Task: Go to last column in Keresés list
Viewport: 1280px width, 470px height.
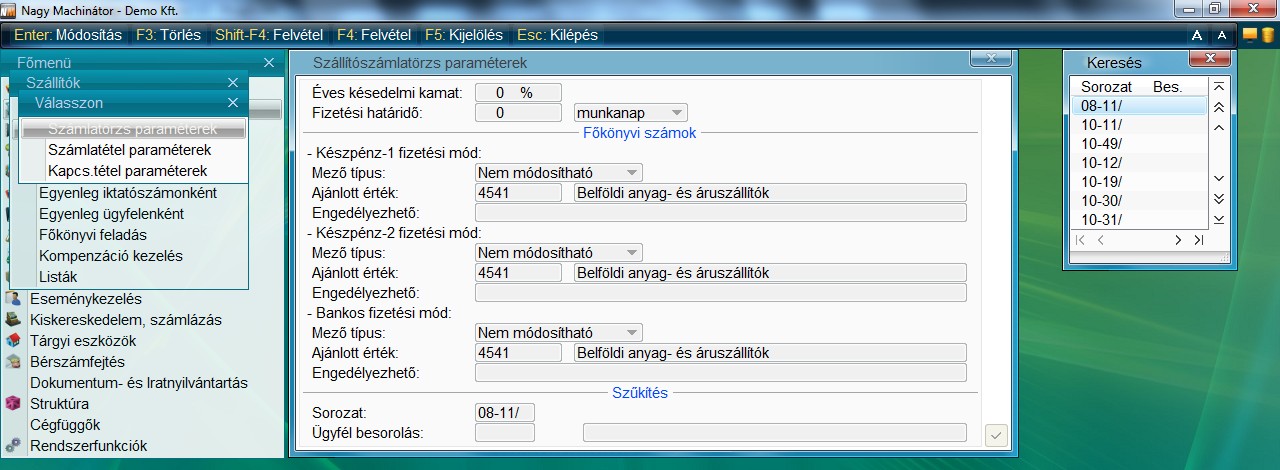Action: 1198,240
